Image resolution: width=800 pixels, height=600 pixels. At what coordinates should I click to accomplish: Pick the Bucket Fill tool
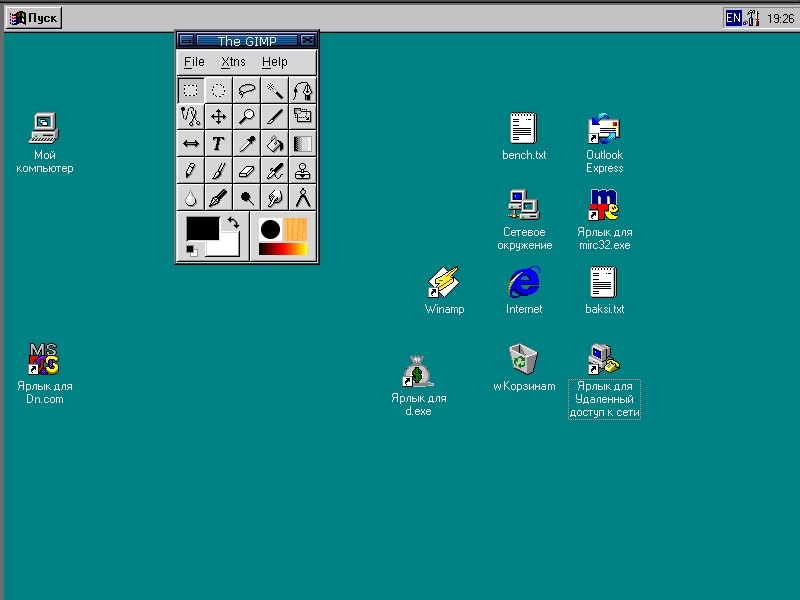click(275, 144)
